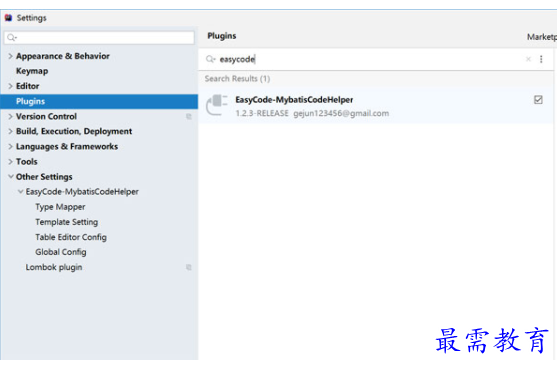This screenshot has height=372, width=557.
Task: Expand Languages & Frameworks group
Action: click(10, 146)
